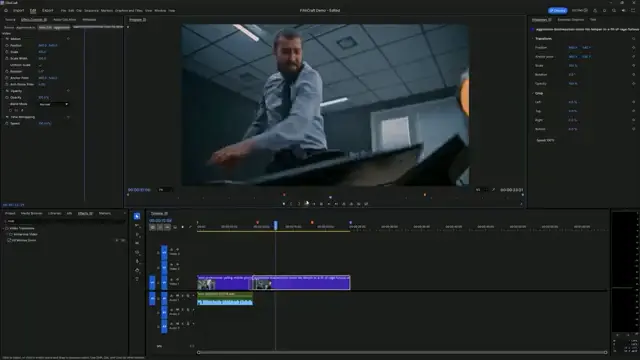The image size is (640, 360).
Task: Select the Slip tool in the toolbox
Action: [x=137, y=252]
